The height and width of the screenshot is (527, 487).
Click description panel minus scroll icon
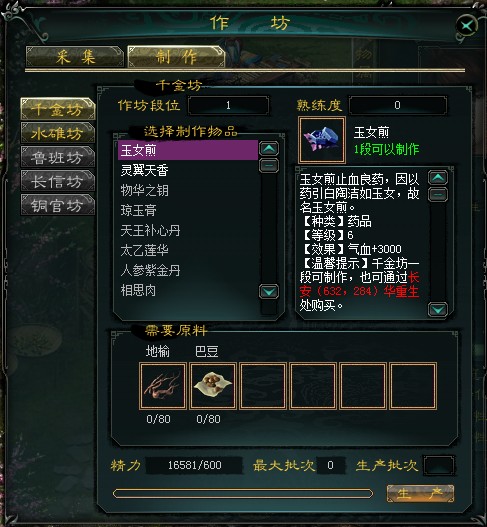[438, 195]
